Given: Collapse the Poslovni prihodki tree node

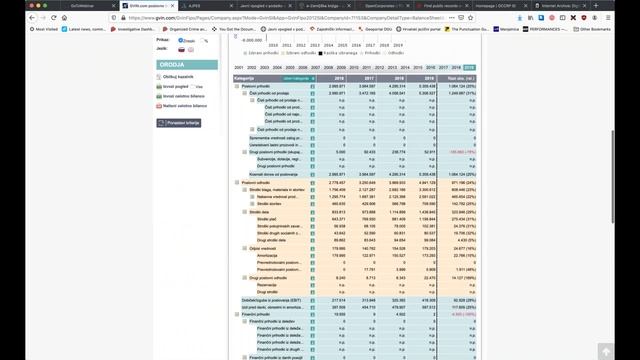Looking at the screenshot, I should [x=237, y=87].
